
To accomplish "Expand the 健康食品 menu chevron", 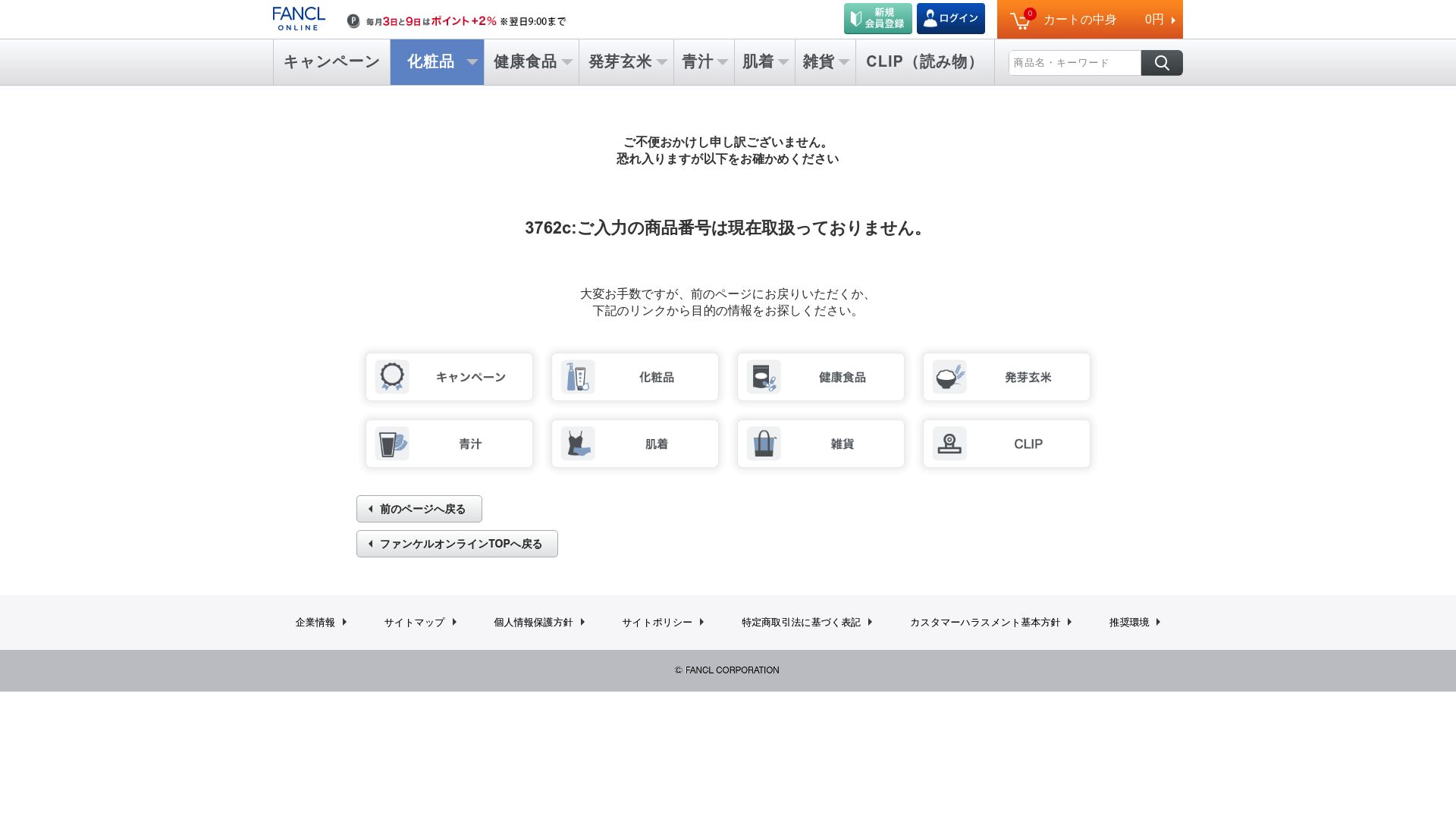I will pos(569,63).
